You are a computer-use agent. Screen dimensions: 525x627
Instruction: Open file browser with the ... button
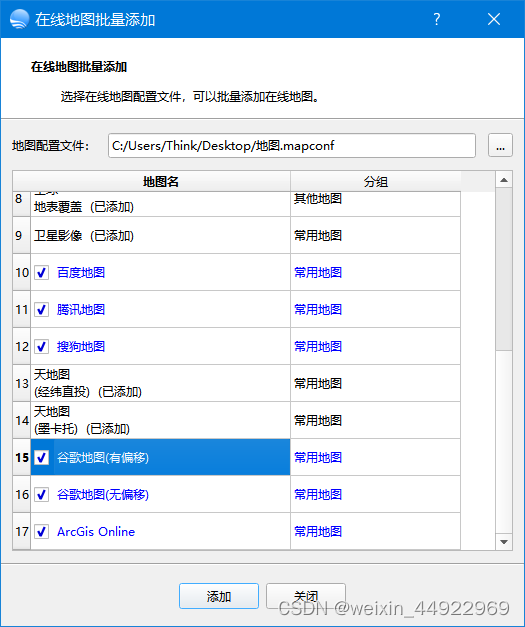click(500, 146)
